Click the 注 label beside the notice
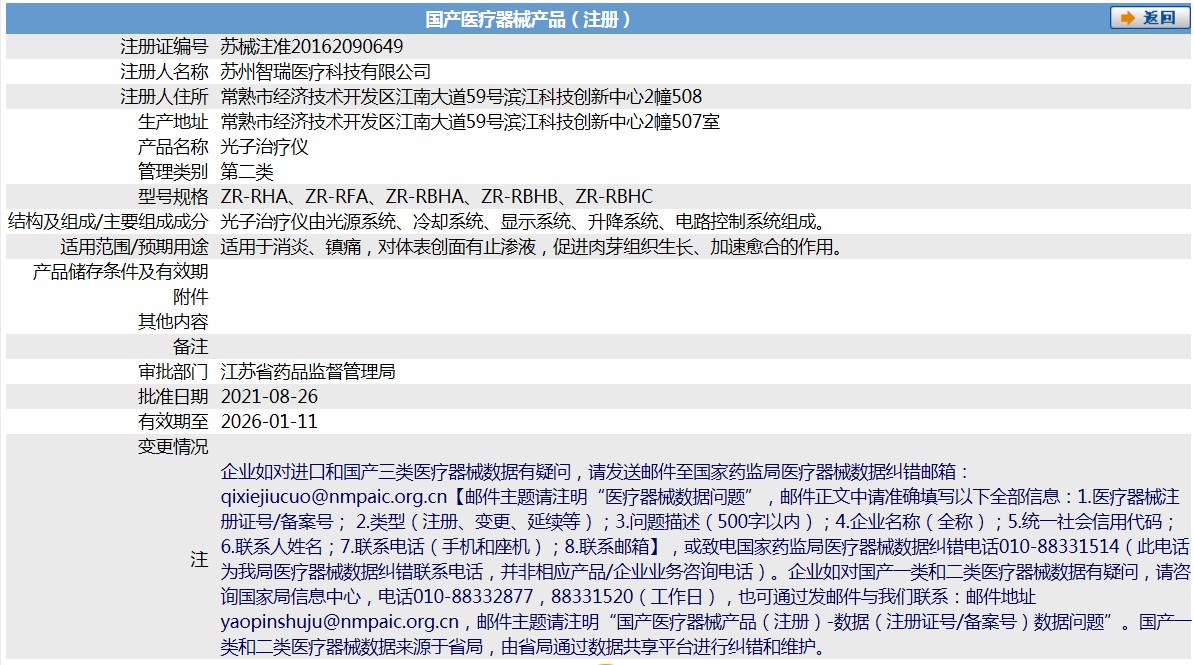The image size is (1194, 665). [199, 559]
